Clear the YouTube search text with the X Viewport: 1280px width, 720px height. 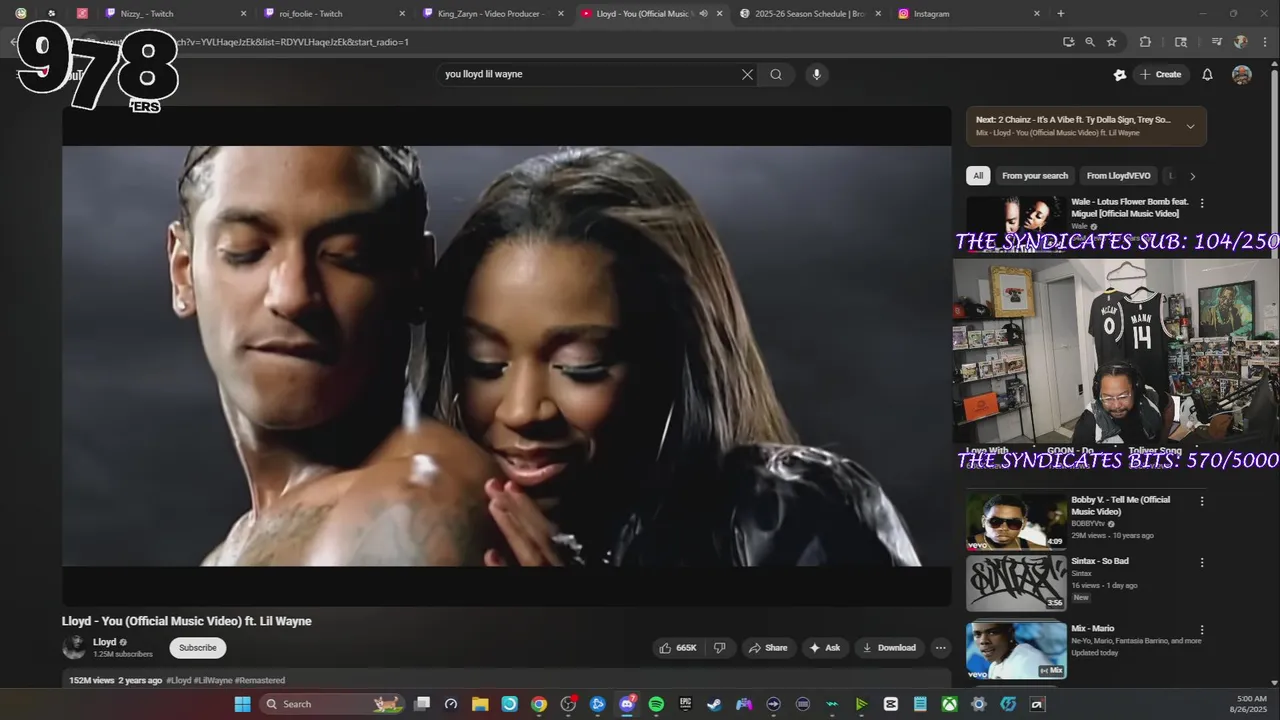coord(747,74)
